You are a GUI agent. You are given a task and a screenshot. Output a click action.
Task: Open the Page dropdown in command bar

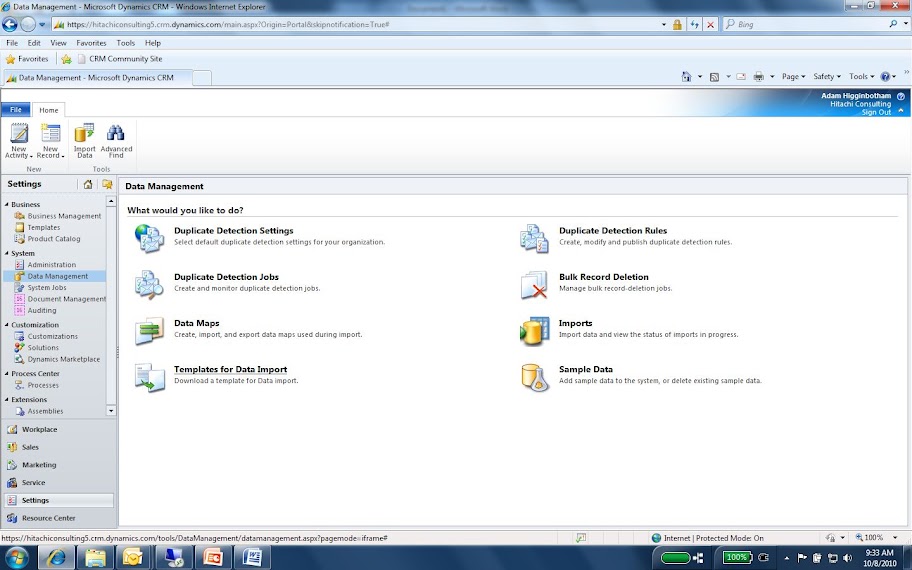tap(793, 77)
